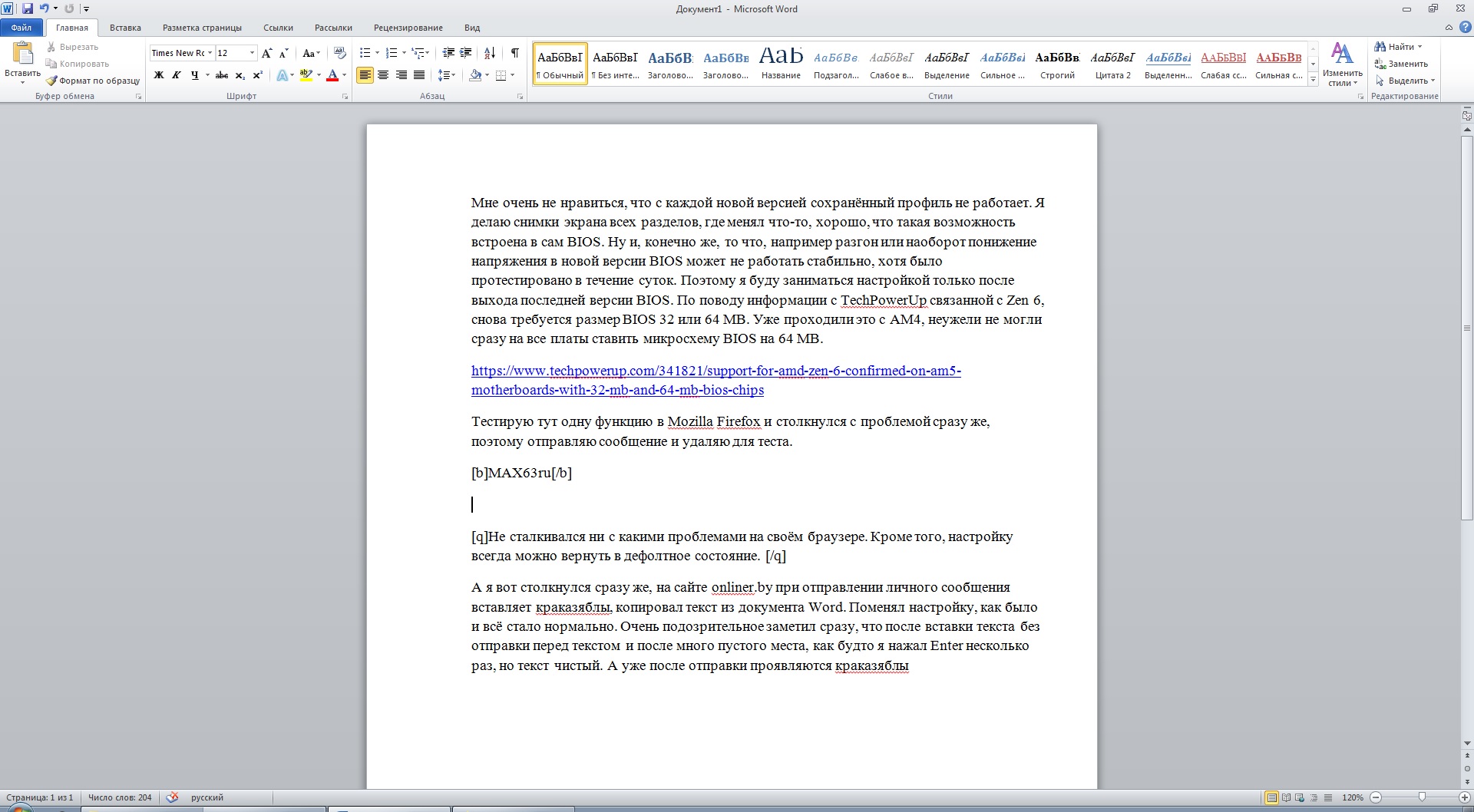Switch to the Ссылки tab
The width and height of the screenshot is (1474, 812).
click(x=278, y=28)
